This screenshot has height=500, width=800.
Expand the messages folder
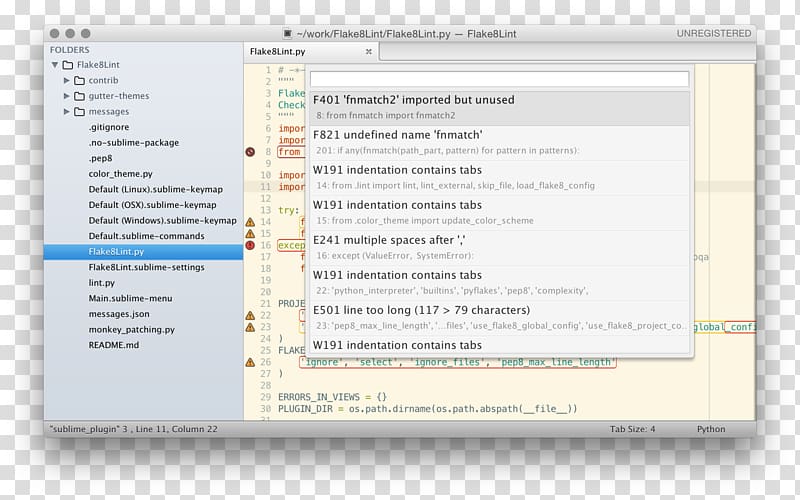66,112
